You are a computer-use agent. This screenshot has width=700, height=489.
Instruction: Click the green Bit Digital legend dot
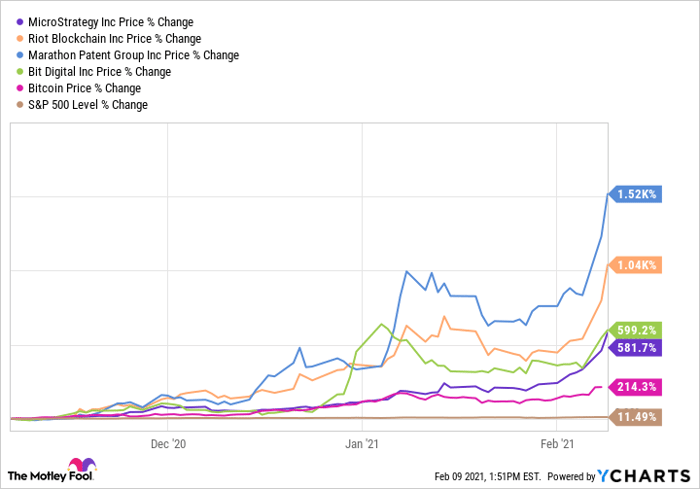[x=22, y=72]
